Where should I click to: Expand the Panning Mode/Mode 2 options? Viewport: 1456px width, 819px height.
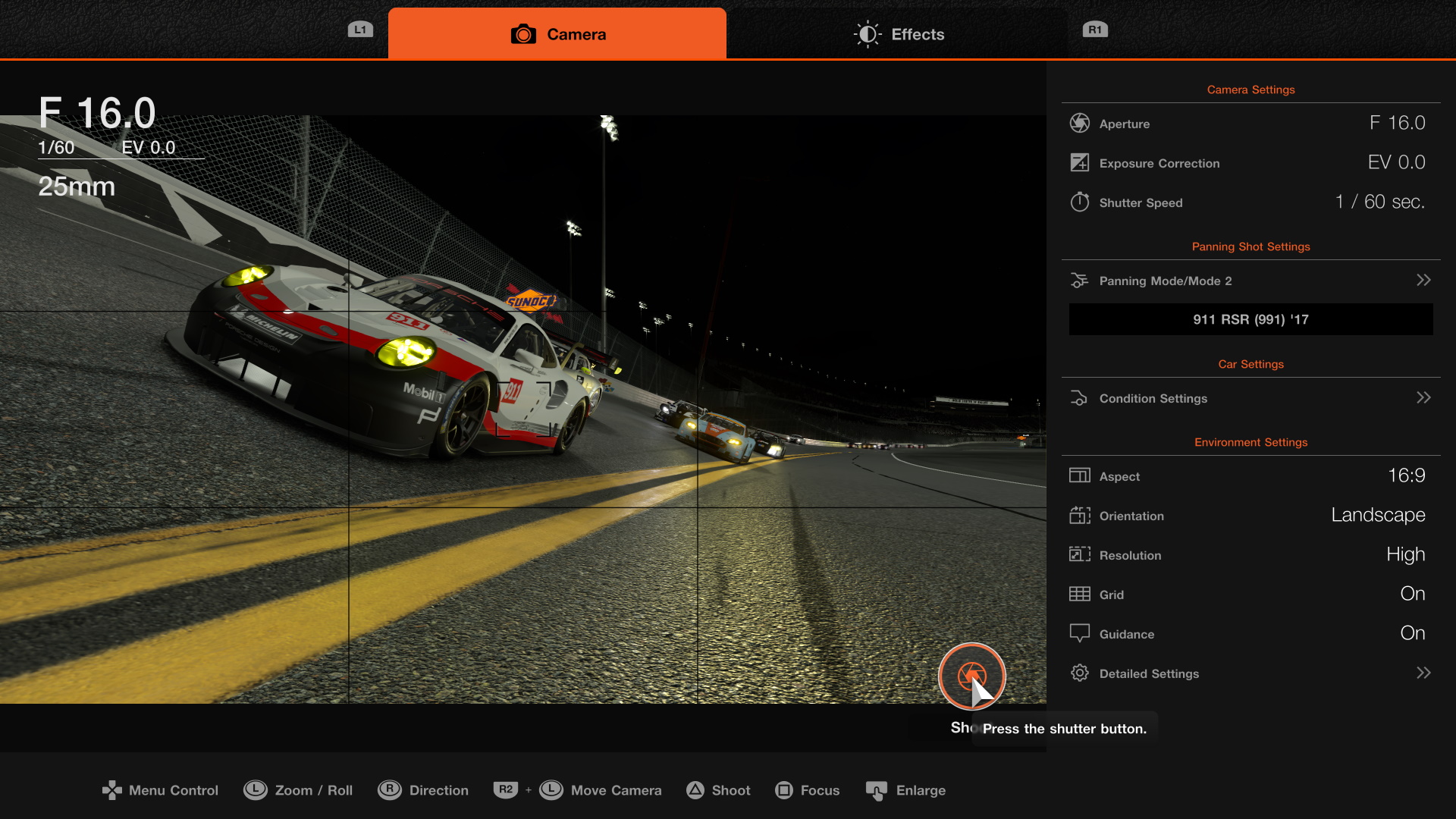click(x=1424, y=280)
